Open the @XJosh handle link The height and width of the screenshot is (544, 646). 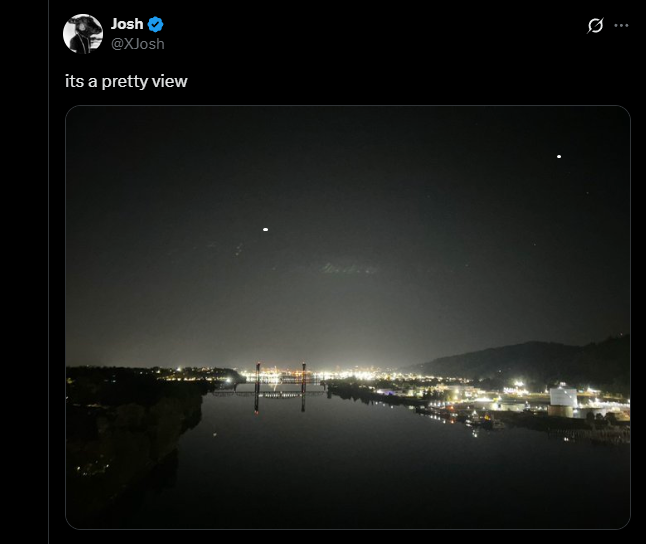(138, 43)
